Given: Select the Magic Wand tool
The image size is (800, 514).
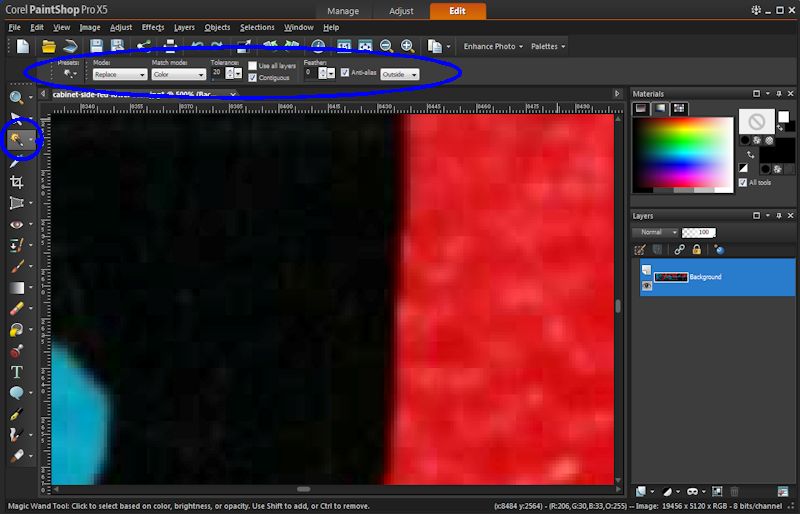Looking at the screenshot, I should (x=17, y=140).
